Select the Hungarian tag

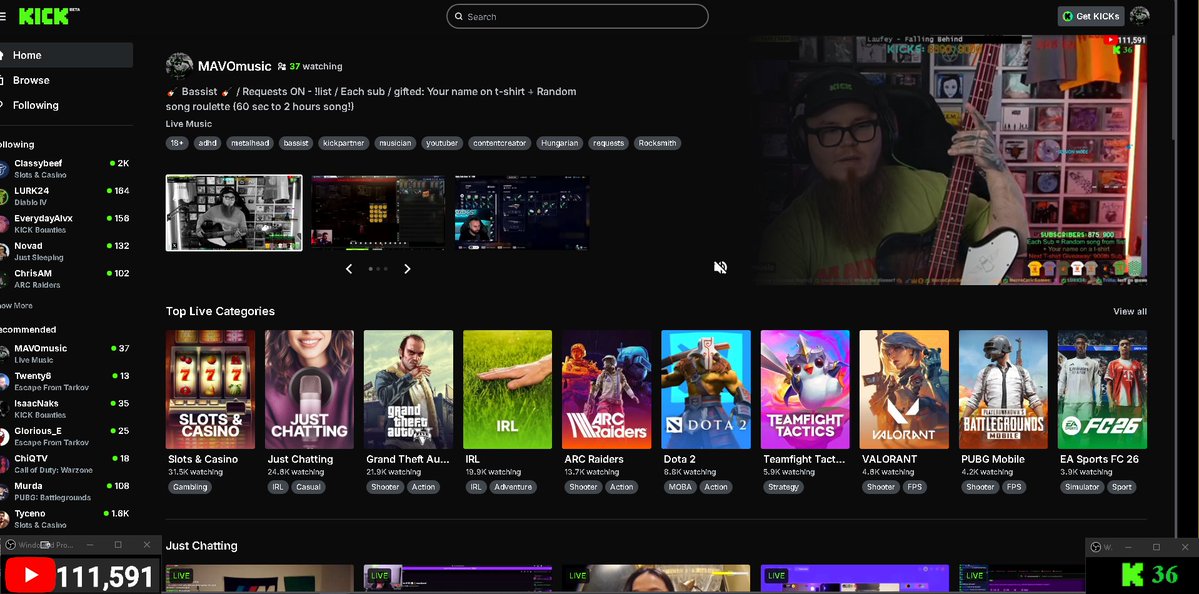click(560, 143)
